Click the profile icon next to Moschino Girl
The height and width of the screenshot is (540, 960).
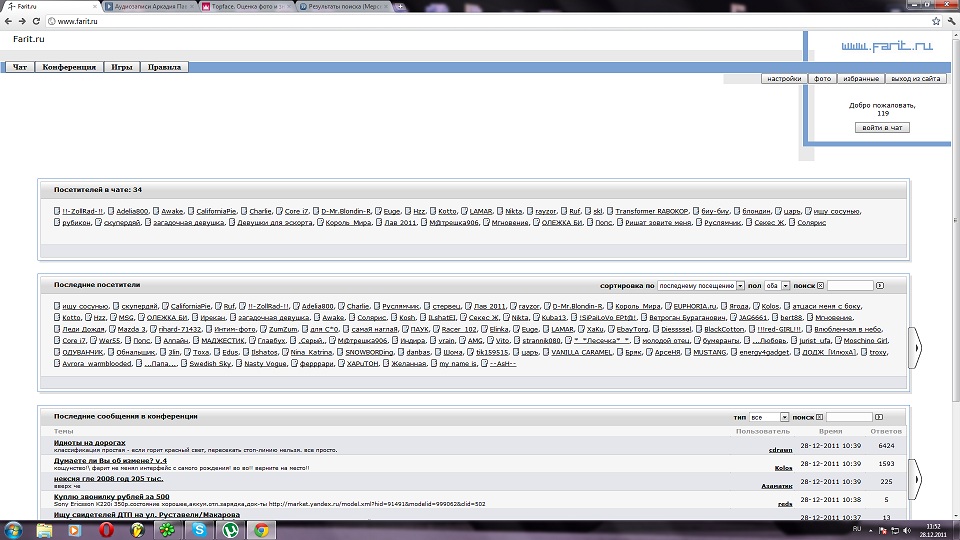click(838, 340)
